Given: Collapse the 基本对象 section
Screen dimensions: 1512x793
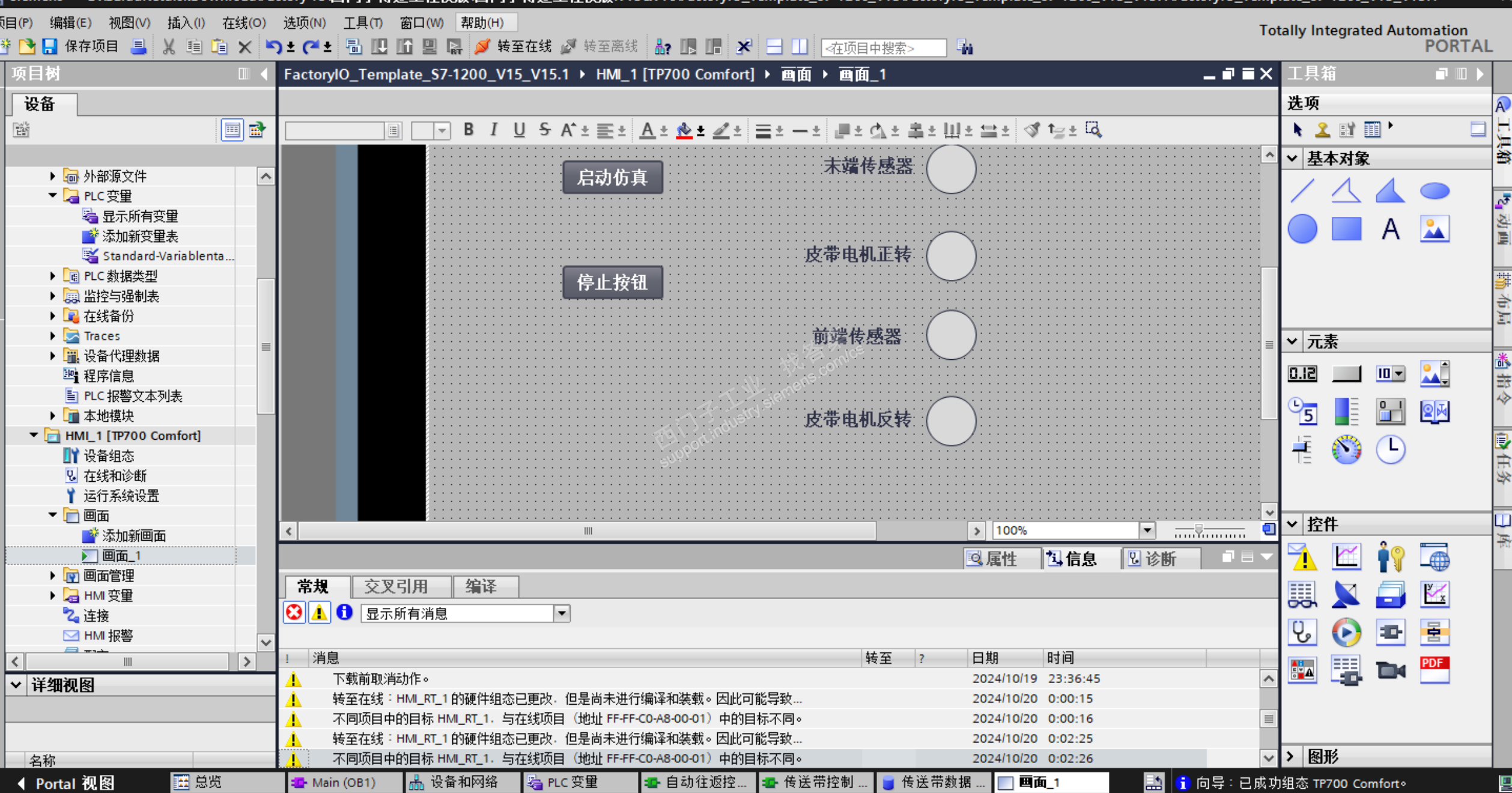Looking at the screenshot, I should tap(1292, 159).
